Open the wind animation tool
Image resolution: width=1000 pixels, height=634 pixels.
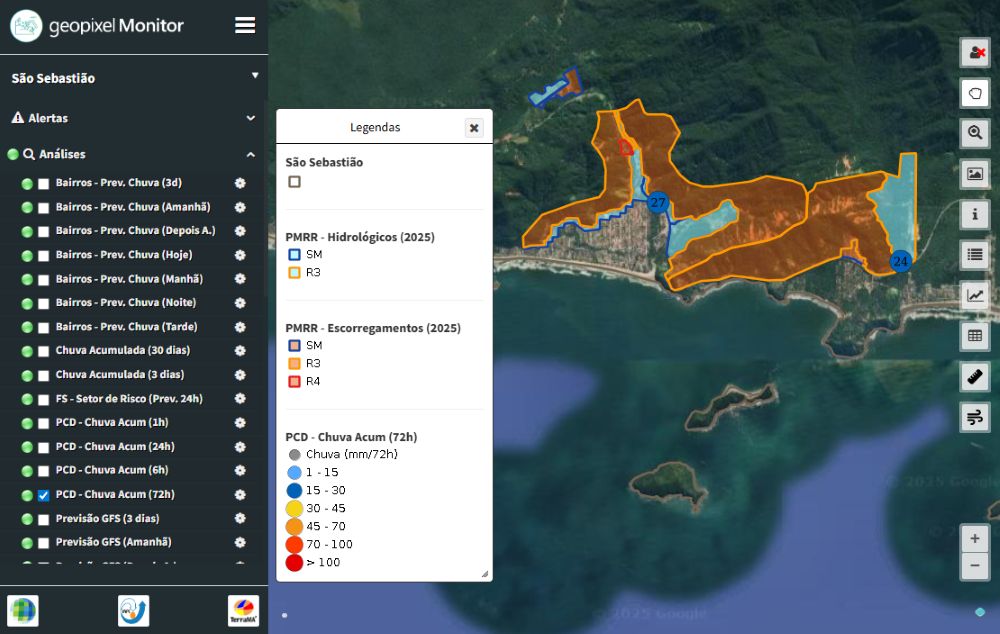(975, 416)
